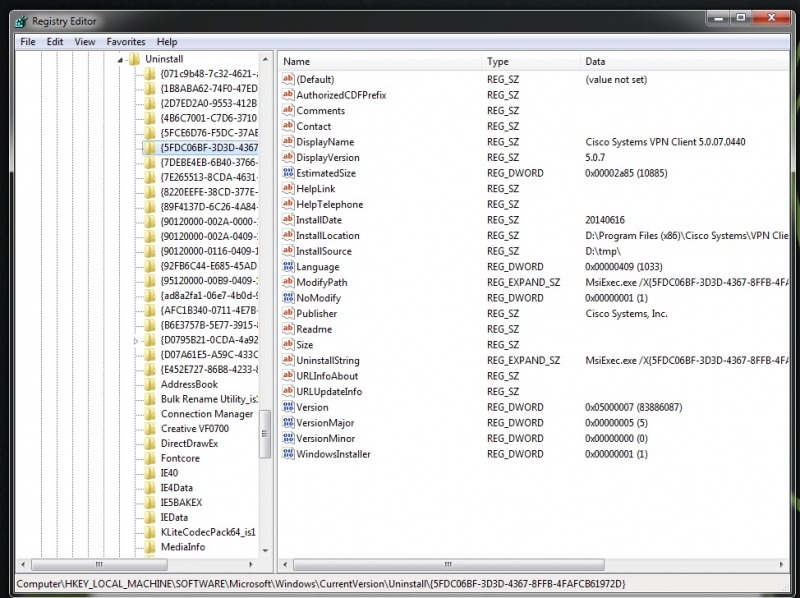This screenshot has height=598, width=800.
Task: Select the {071c9b48-7c32-4621 key
Action: [209, 73]
